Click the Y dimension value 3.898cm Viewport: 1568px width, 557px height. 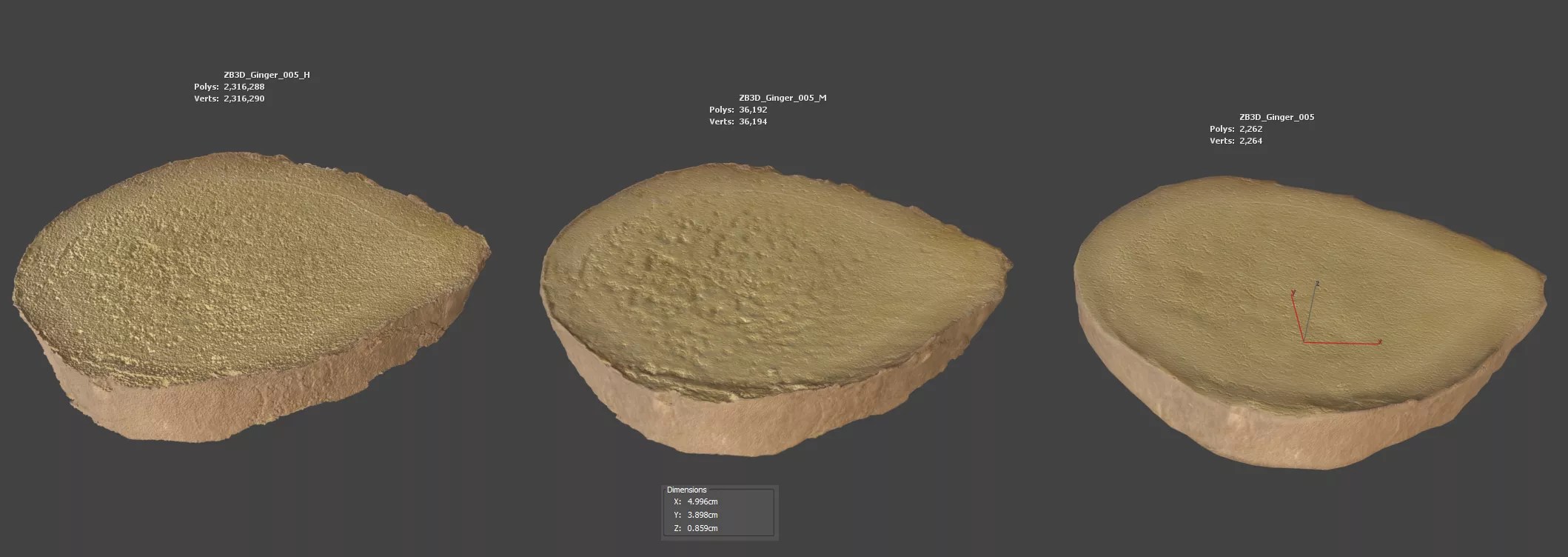click(x=702, y=515)
